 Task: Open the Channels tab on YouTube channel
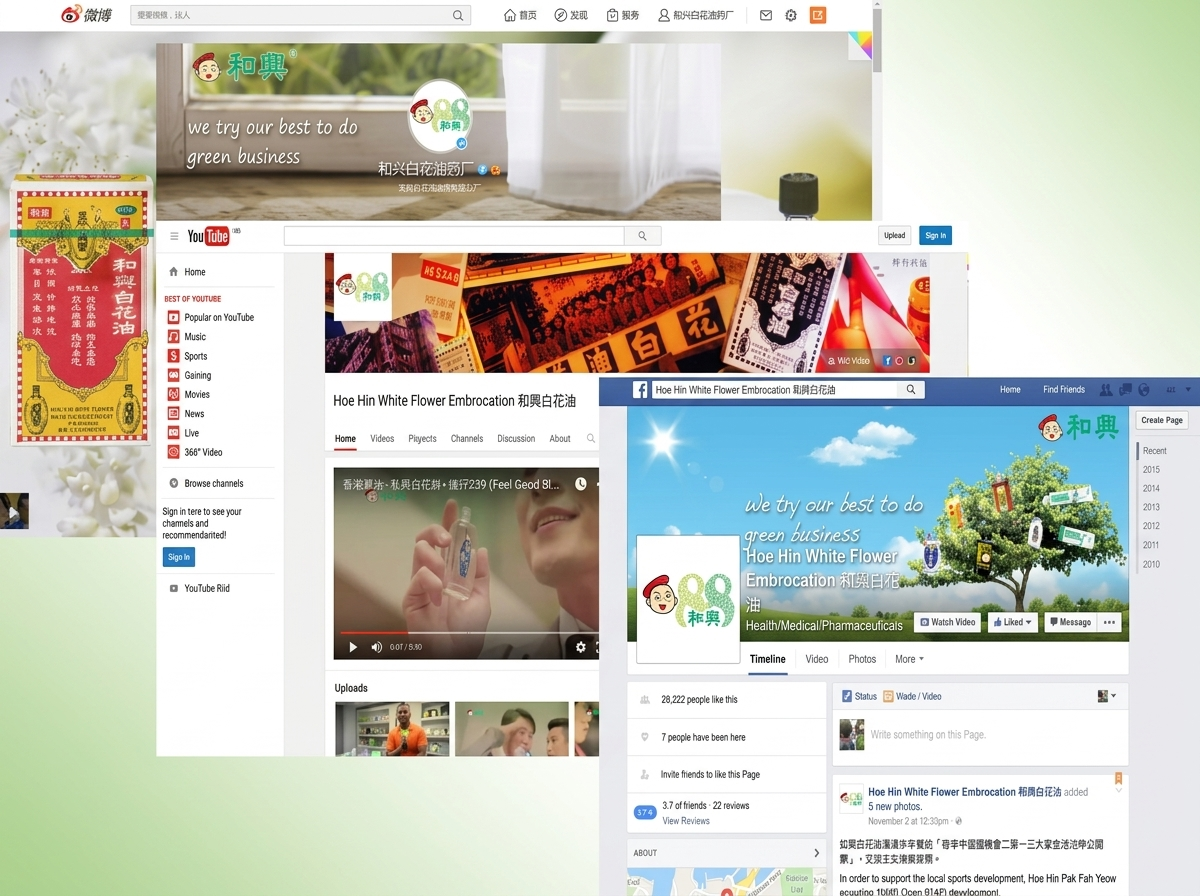(467, 438)
